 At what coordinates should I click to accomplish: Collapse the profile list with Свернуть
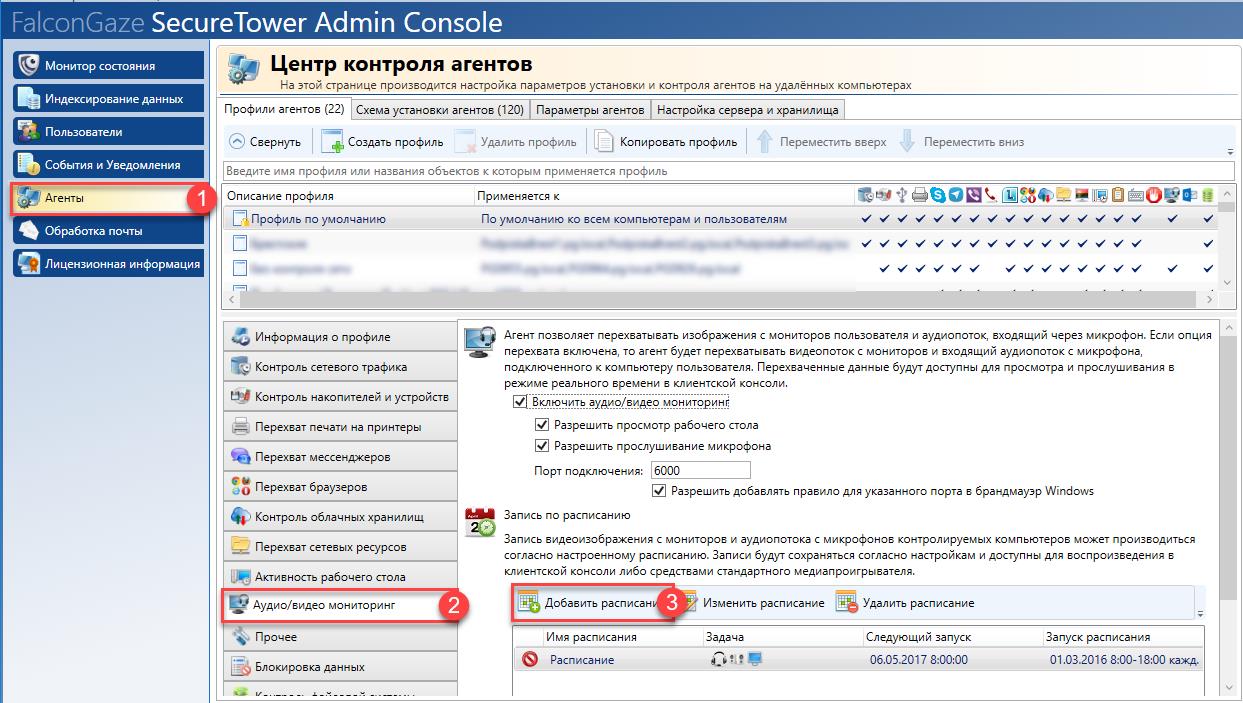click(265, 142)
